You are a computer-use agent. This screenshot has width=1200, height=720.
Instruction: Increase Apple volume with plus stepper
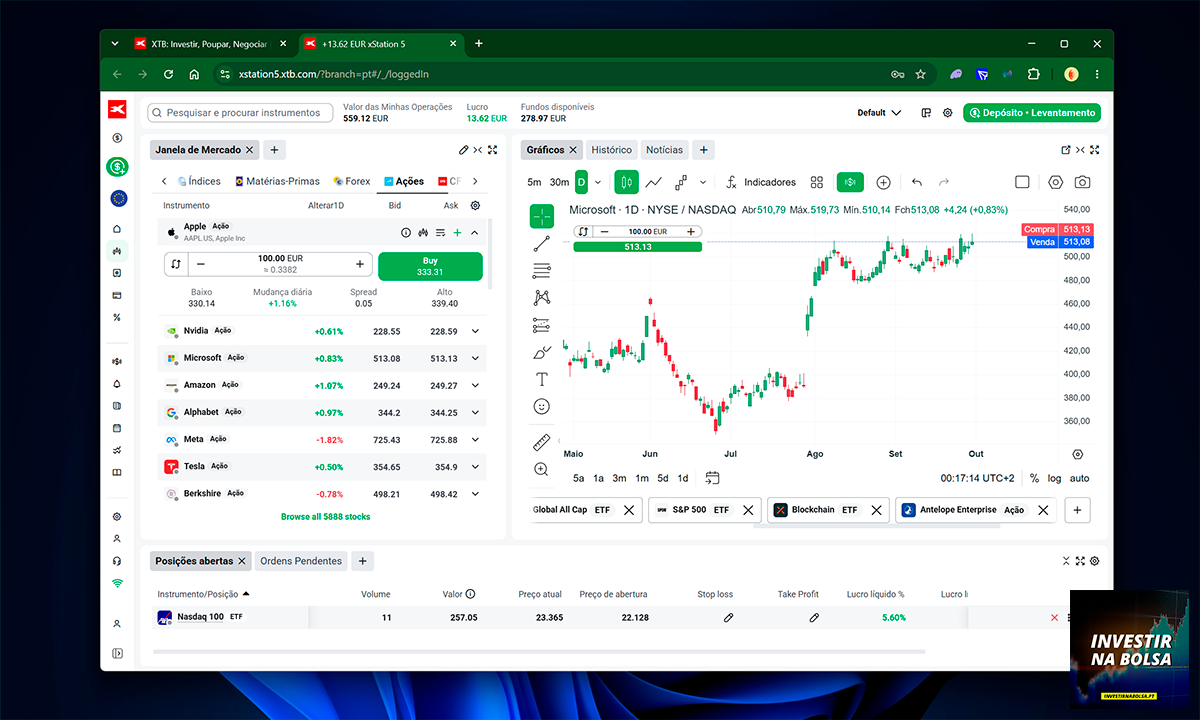(x=360, y=265)
